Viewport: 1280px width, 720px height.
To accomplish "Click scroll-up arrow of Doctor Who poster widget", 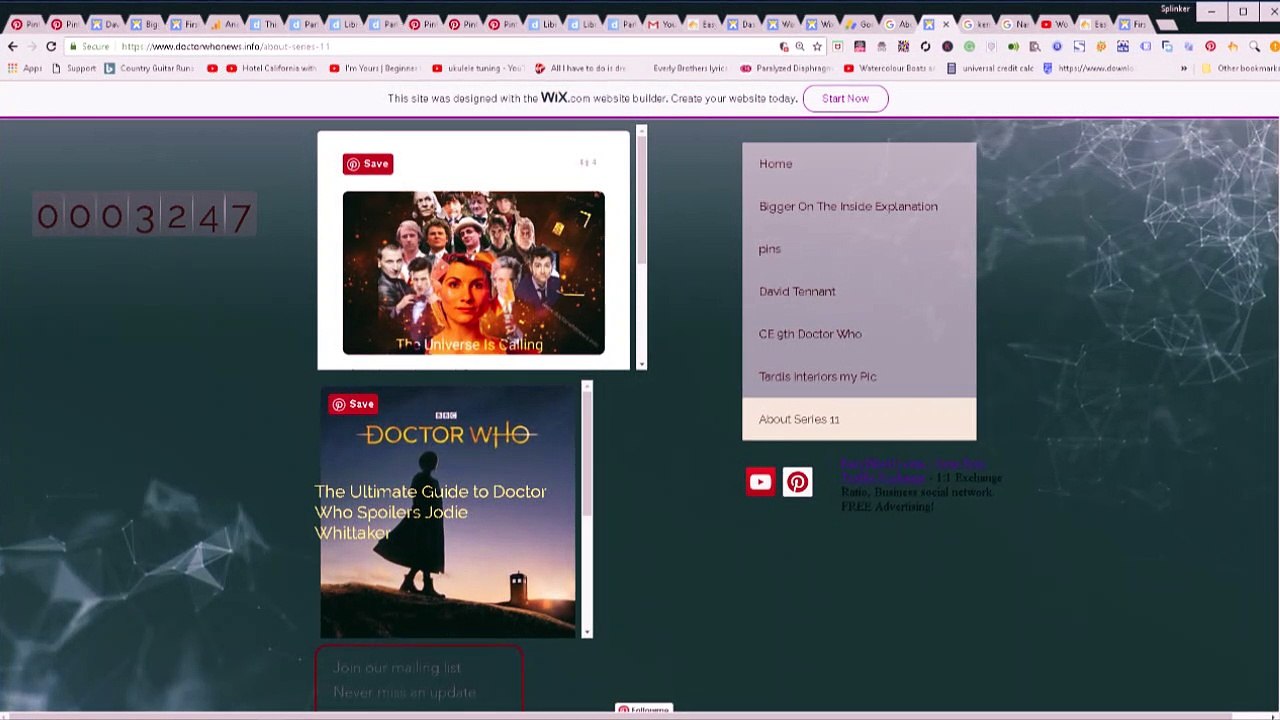I will 587,386.
